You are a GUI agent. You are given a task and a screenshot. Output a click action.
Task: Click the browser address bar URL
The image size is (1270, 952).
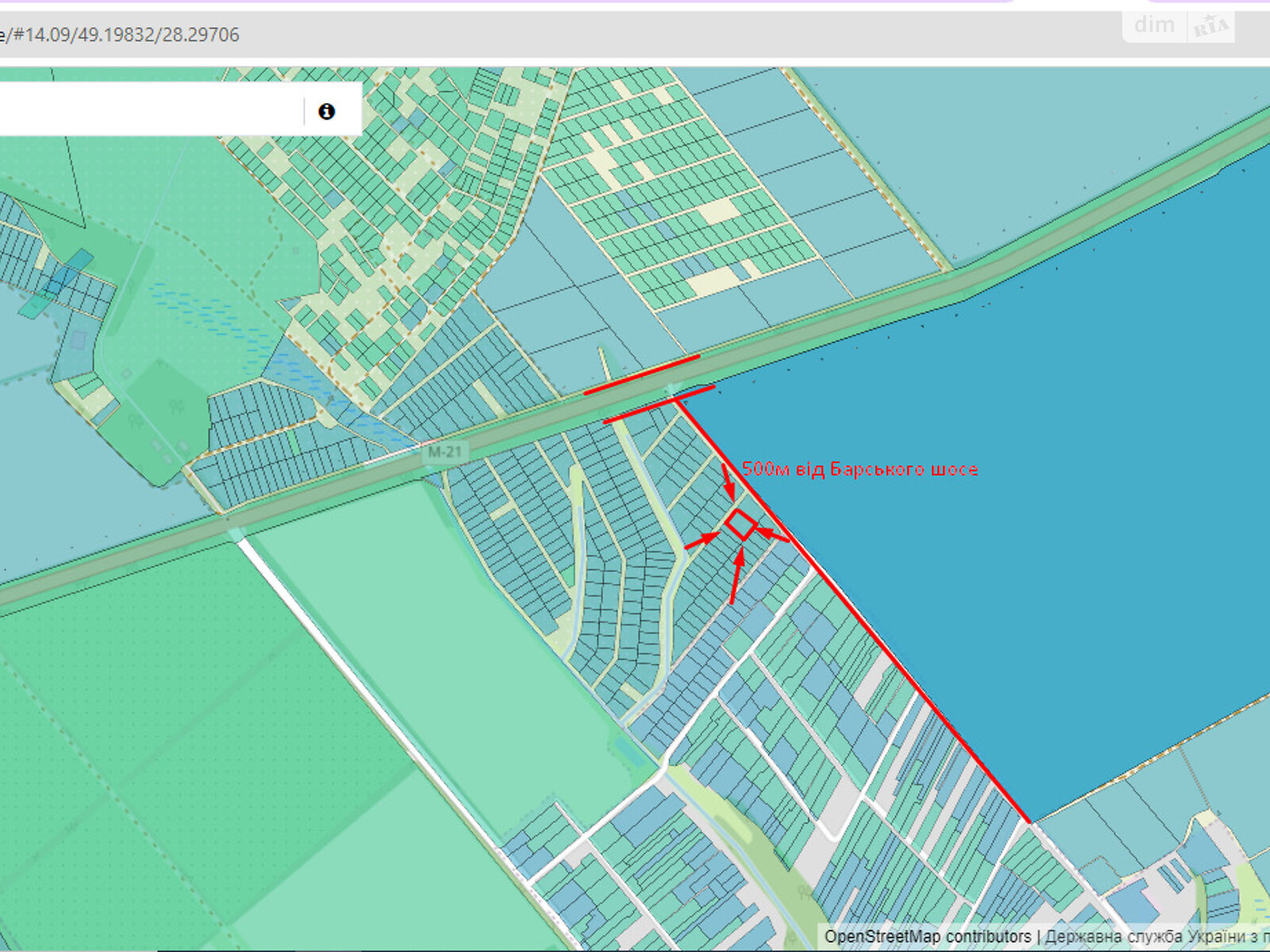click(x=119, y=35)
